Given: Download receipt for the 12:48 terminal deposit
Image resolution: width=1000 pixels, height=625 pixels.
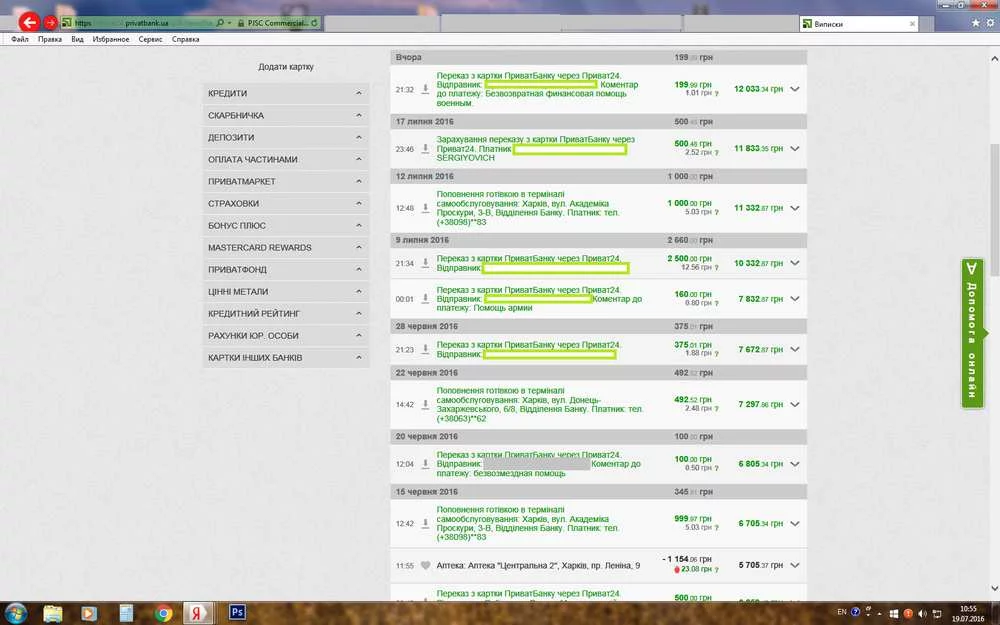Looking at the screenshot, I should tap(425, 208).
